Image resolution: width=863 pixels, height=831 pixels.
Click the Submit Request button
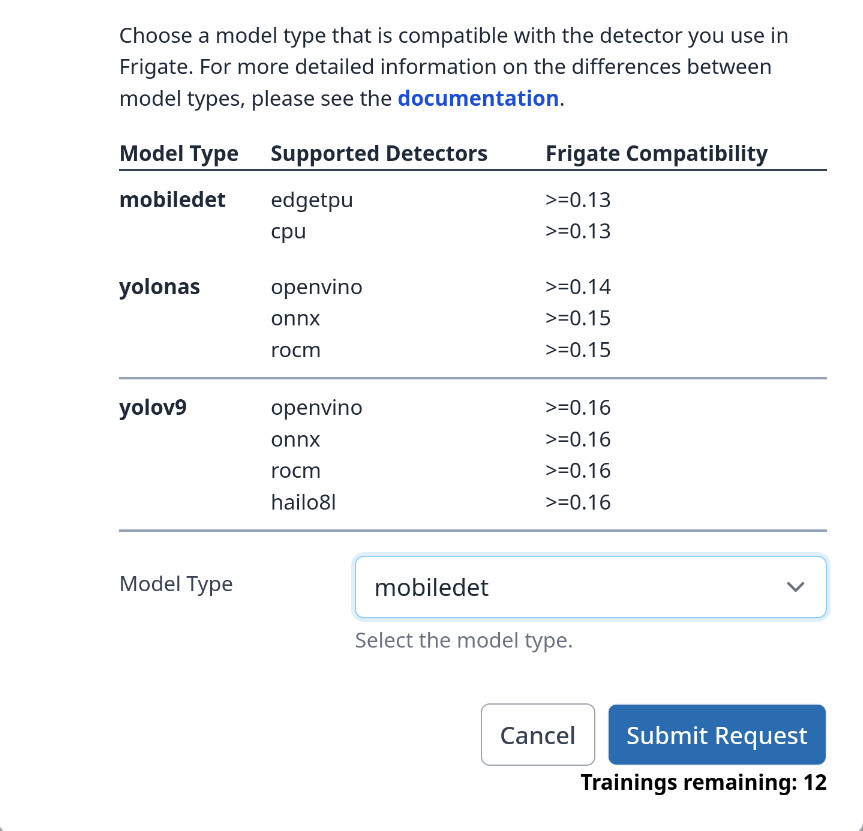(716, 735)
